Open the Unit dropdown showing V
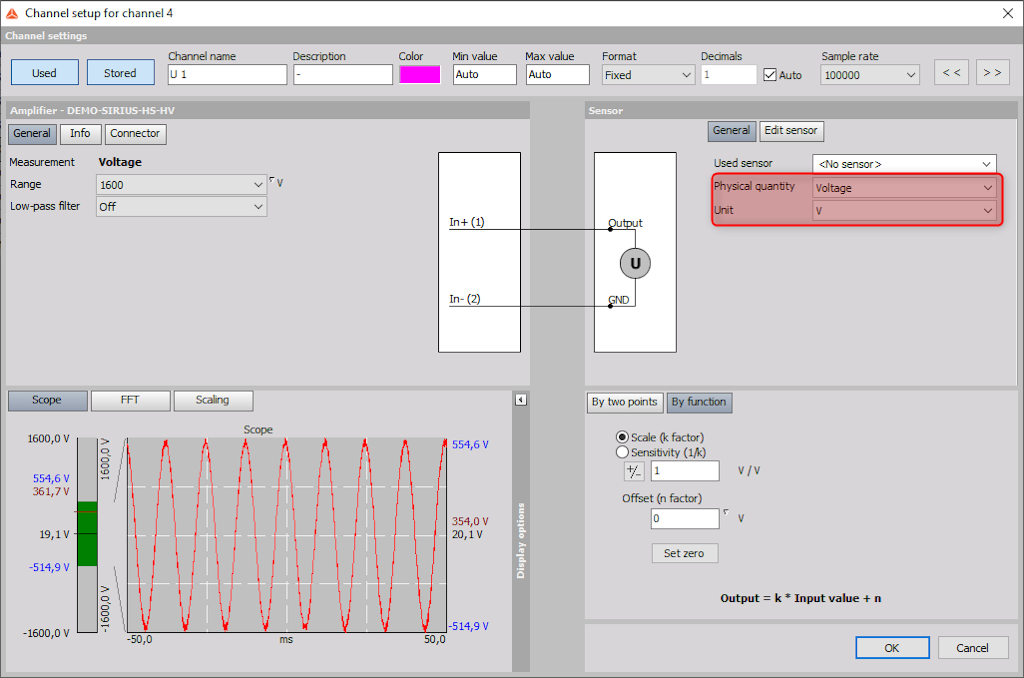The image size is (1024, 678). (x=904, y=210)
